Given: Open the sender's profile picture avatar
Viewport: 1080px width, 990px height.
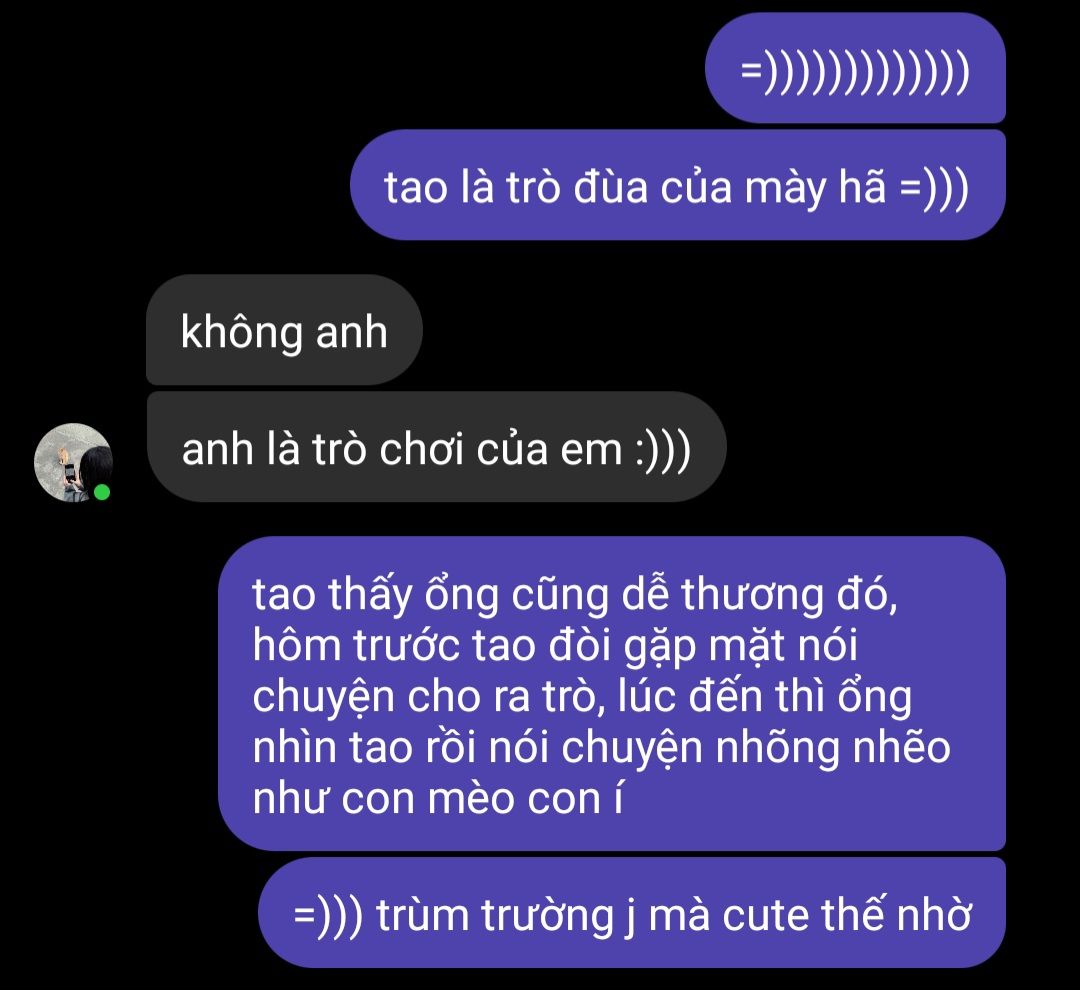Looking at the screenshot, I should 73,462.
